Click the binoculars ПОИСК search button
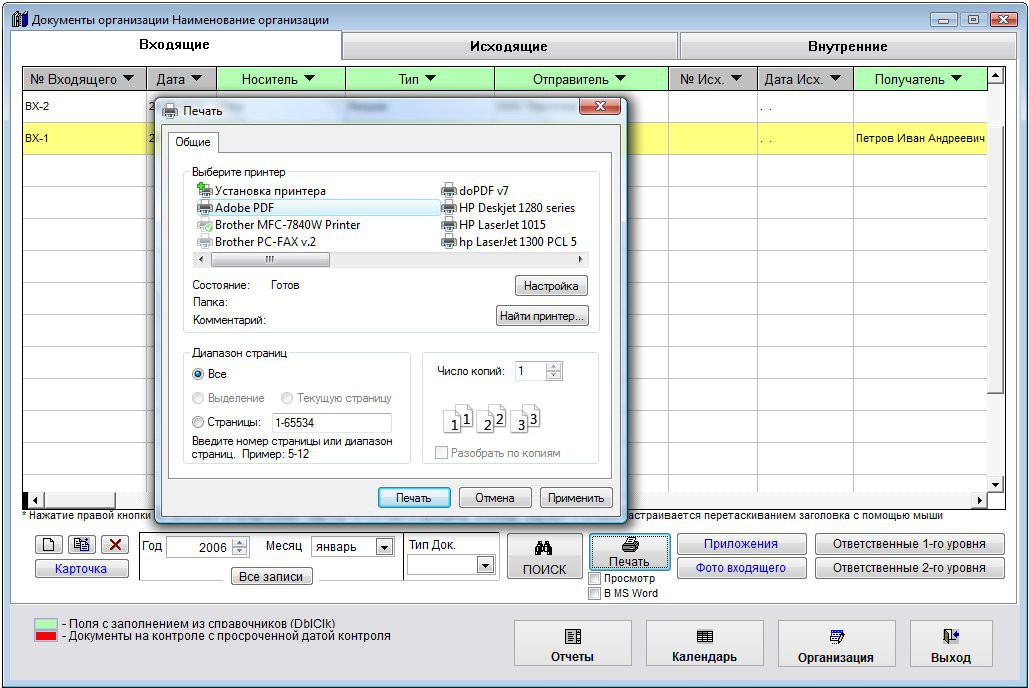 pyautogui.click(x=544, y=557)
